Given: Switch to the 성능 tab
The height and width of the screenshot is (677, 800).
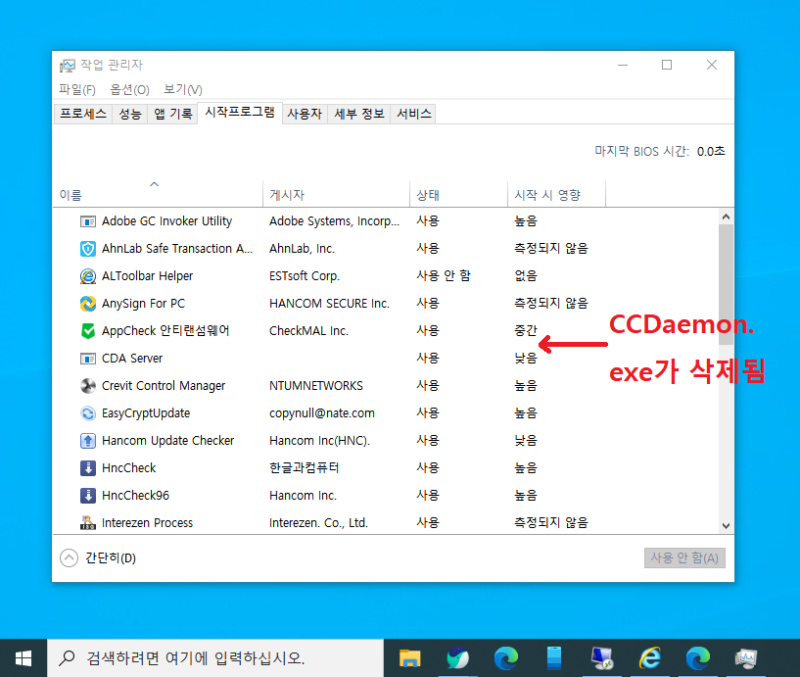Looking at the screenshot, I should (x=129, y=113).
